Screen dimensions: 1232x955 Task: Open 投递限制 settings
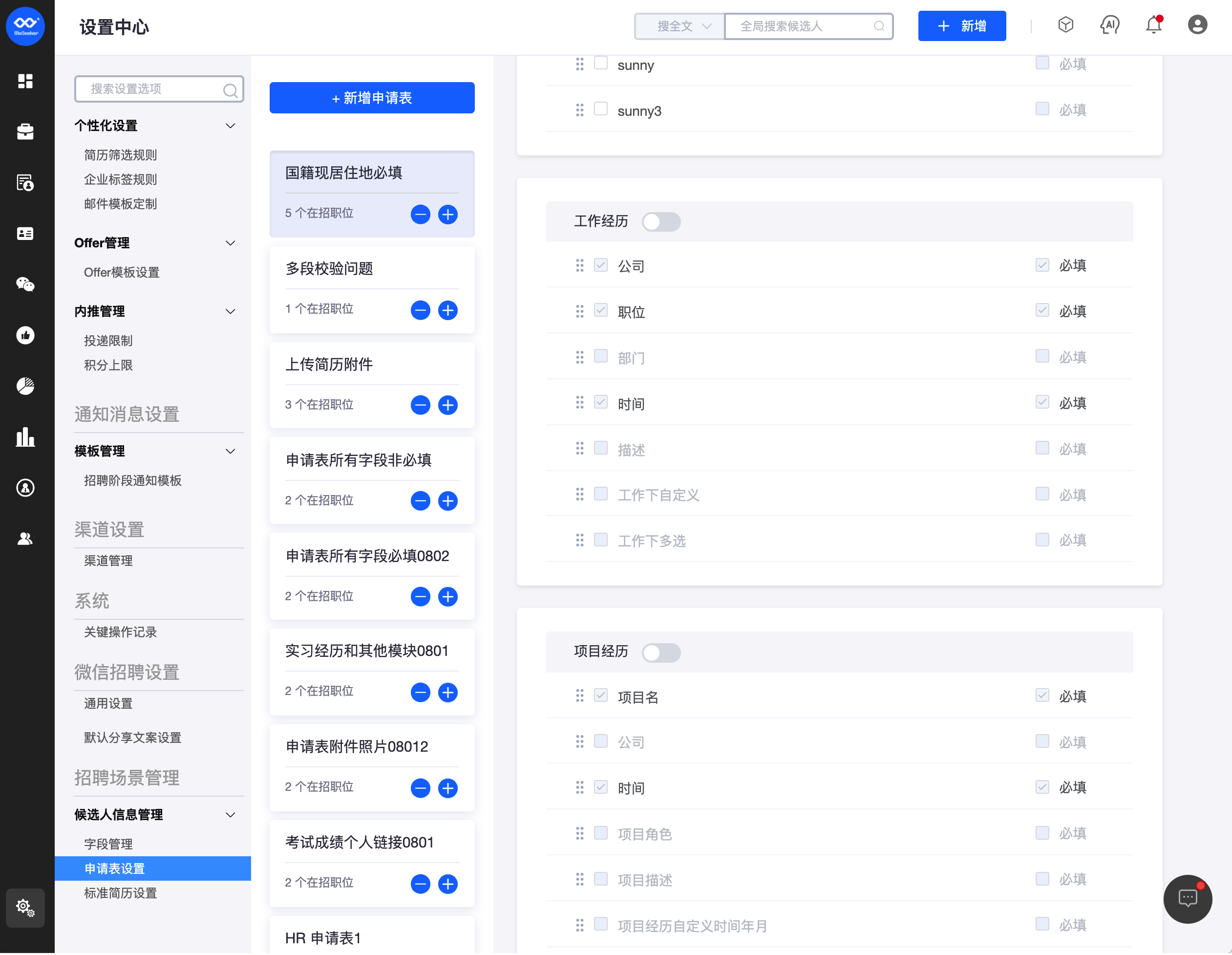[x=108, y=342]
